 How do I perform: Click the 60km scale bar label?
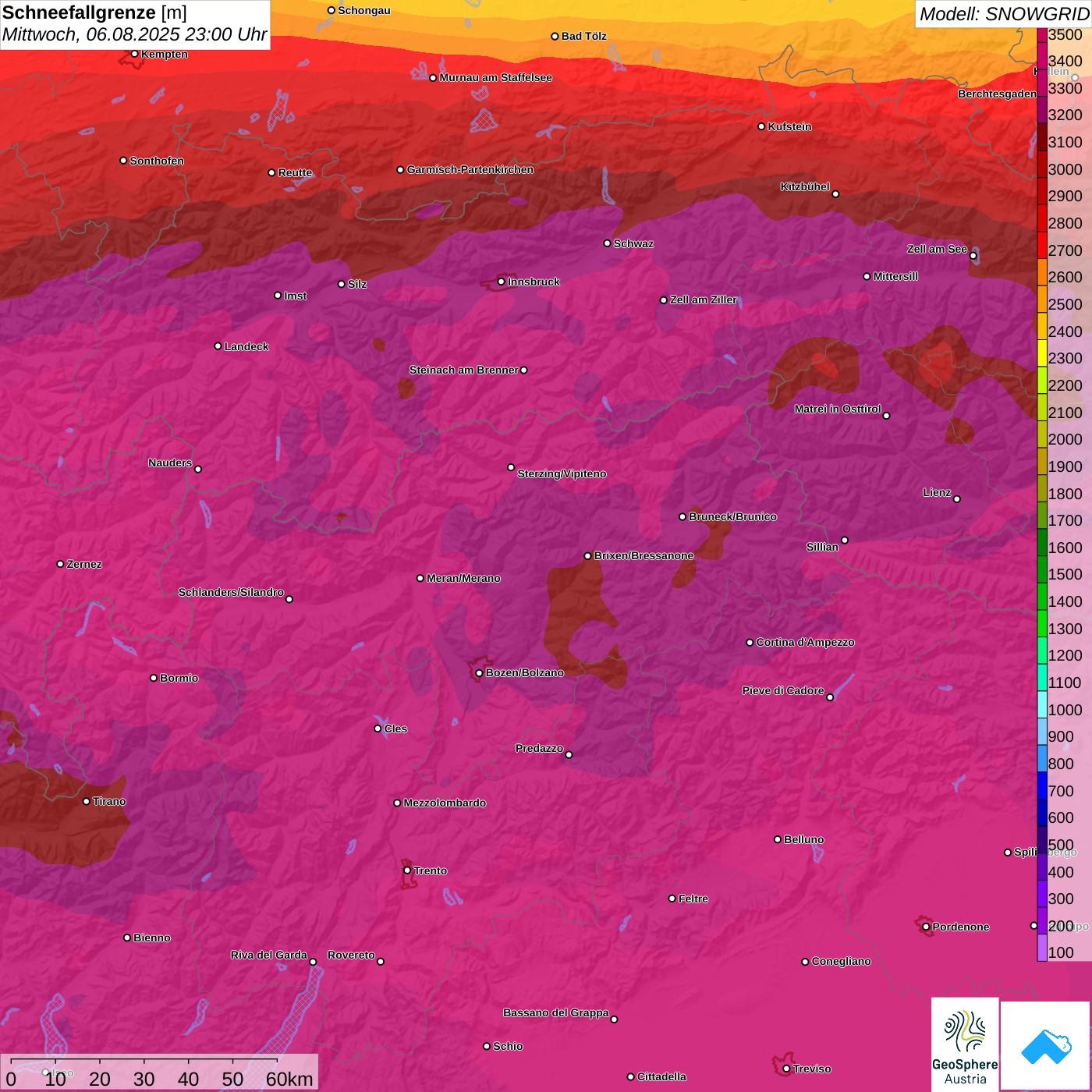289,1079
